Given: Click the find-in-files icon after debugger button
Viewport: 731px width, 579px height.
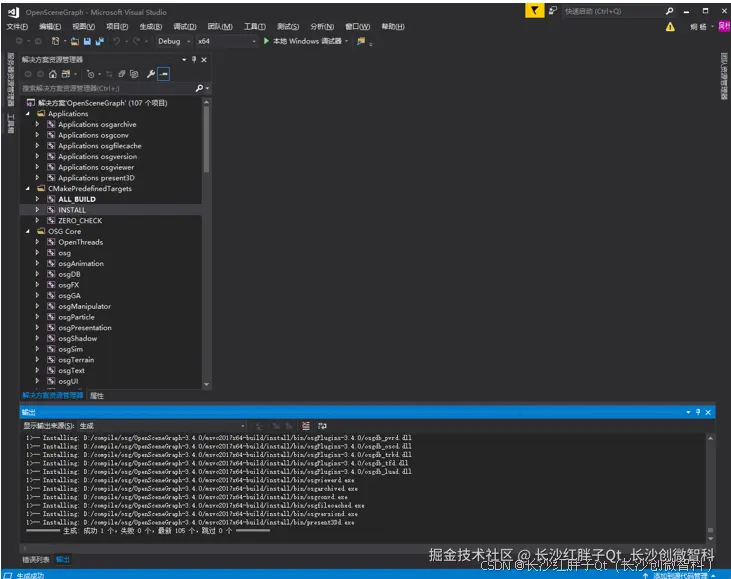Looking at the screenshot, I should pos(361,41).
